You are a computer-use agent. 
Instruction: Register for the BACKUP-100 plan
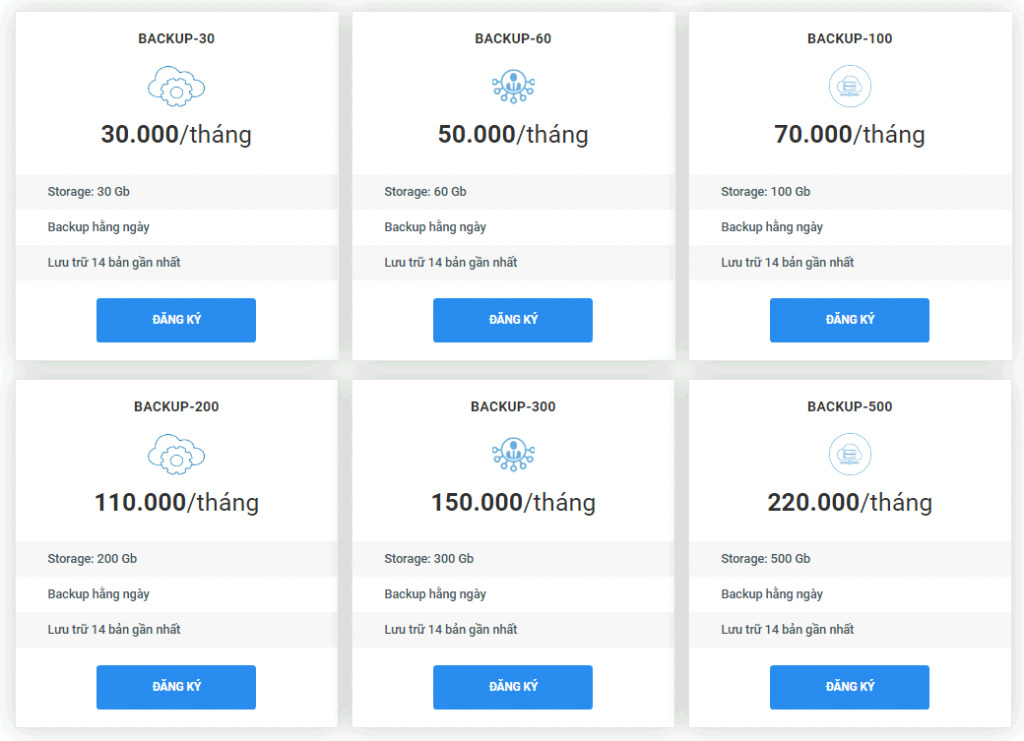(849, 320)
